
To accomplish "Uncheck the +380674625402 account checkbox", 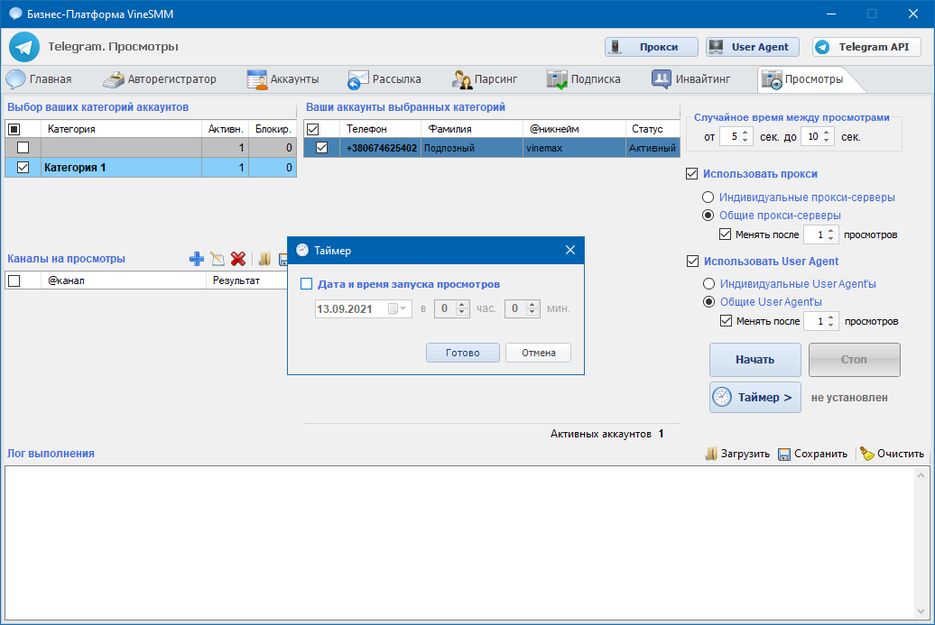I will click(321, 147).
